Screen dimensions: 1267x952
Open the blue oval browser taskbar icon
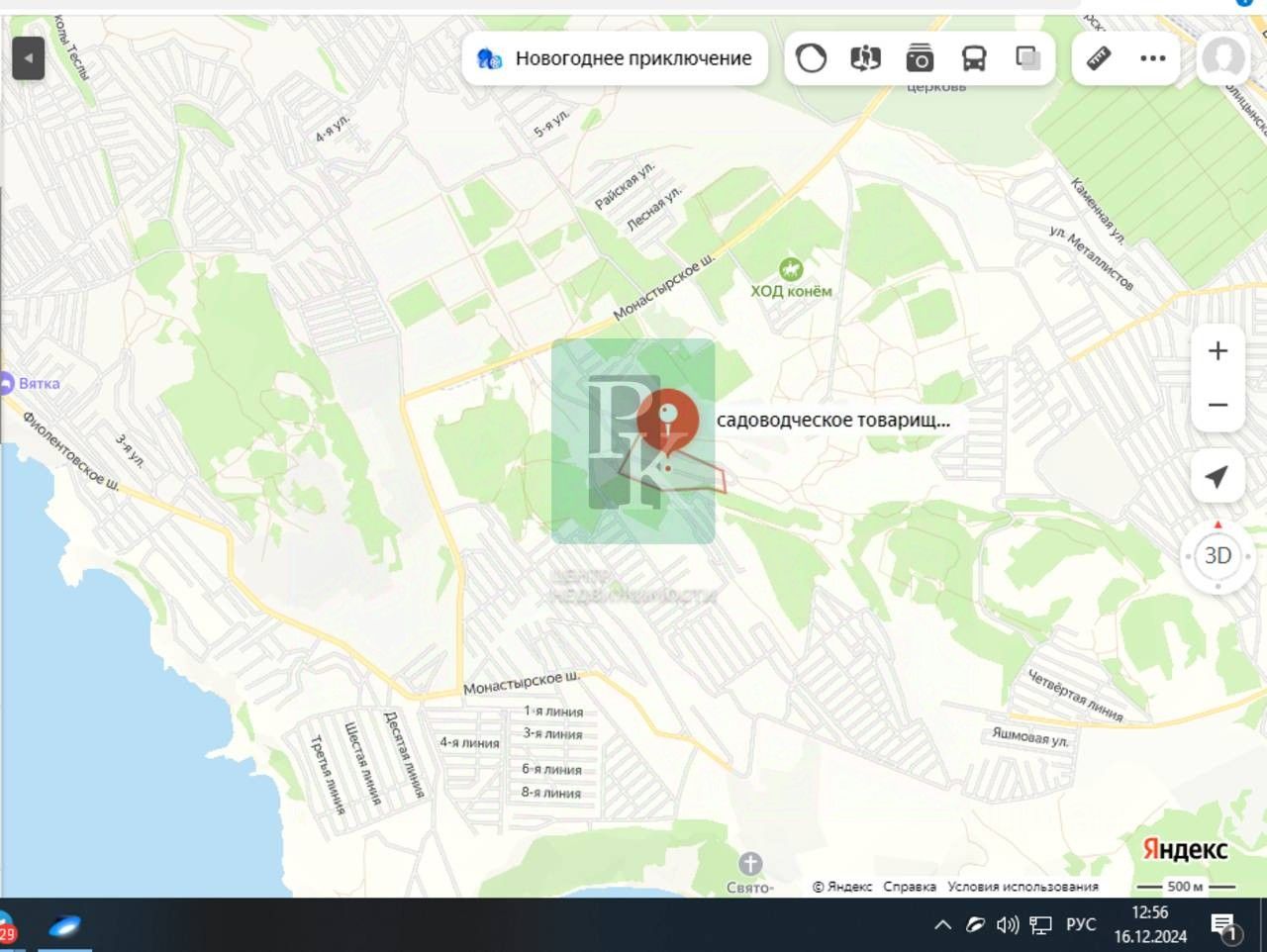tap(65, 926)
